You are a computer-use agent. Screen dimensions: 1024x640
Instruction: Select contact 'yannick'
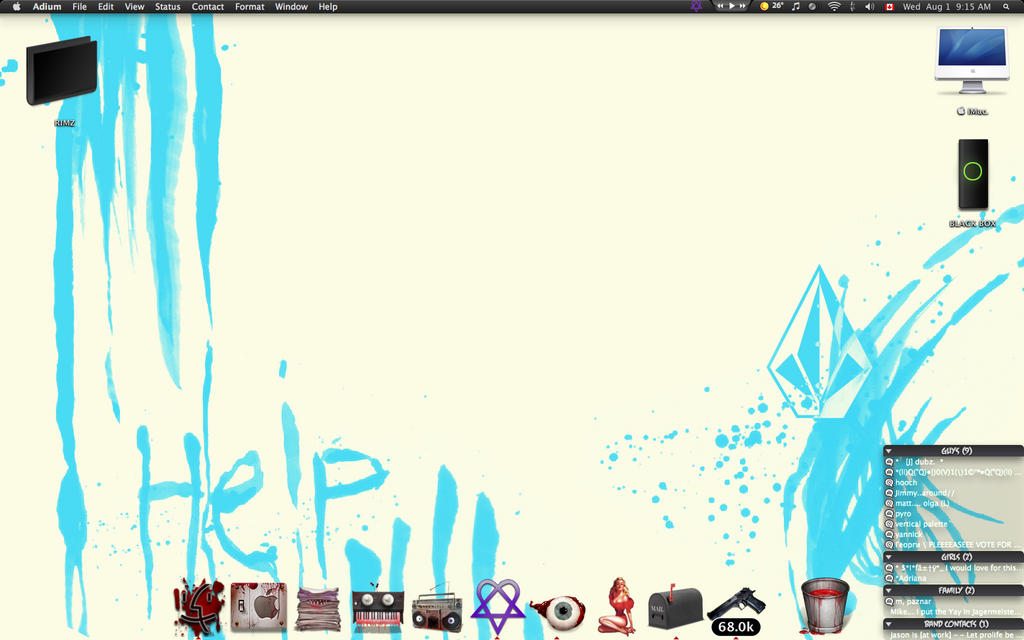(953, 534)
